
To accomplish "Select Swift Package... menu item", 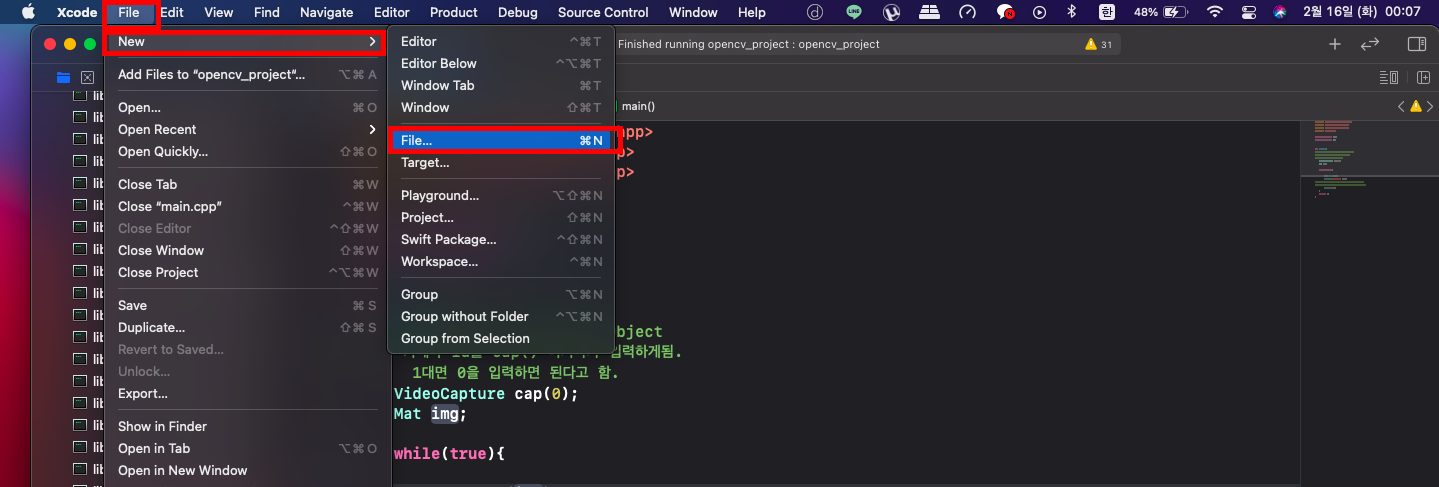I will pos(501,239).
